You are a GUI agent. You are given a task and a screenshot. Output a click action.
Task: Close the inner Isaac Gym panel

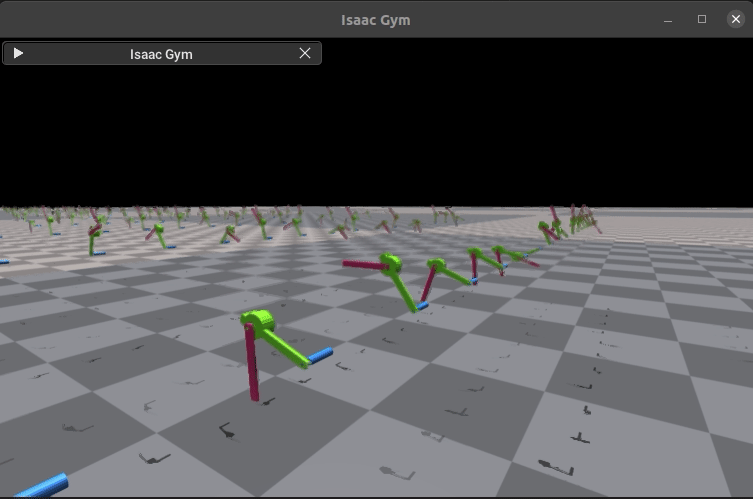[x=305, y=53]
